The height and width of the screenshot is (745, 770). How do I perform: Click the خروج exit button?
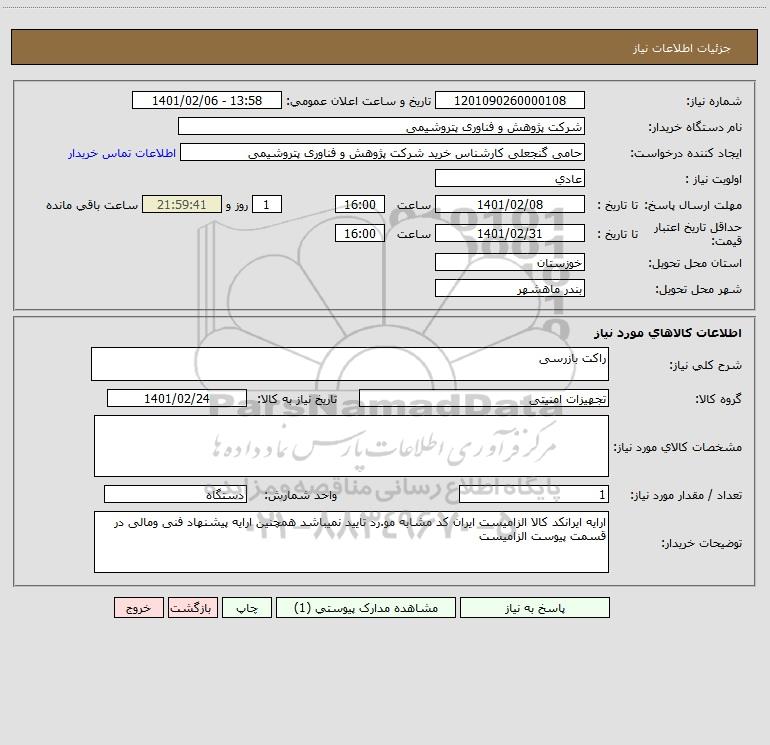138,607
